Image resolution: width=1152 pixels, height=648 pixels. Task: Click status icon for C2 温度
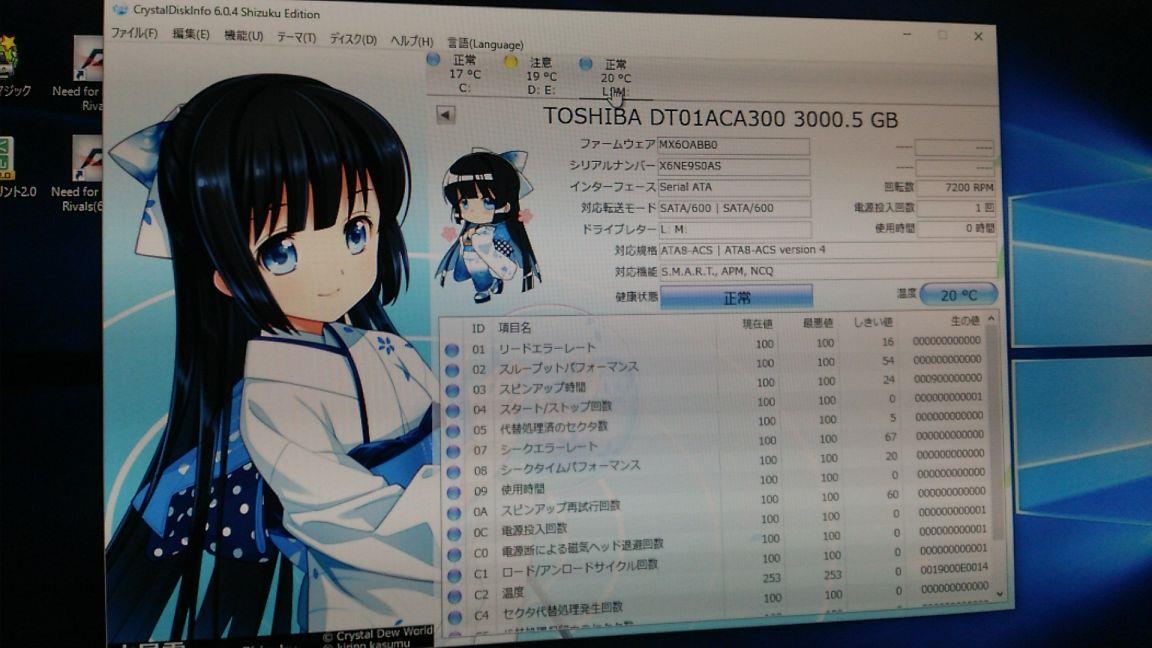pyautogui.click(x=456, y=597)
